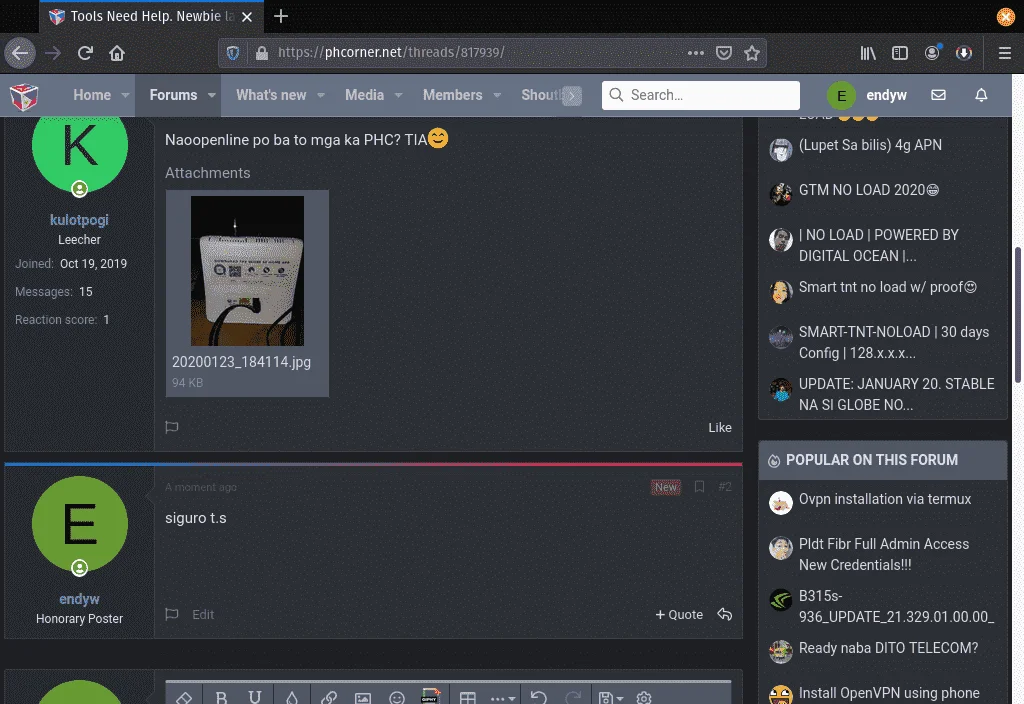Expand Home menu dropdown arrow
1024x704 pixels.
(125, 95)
